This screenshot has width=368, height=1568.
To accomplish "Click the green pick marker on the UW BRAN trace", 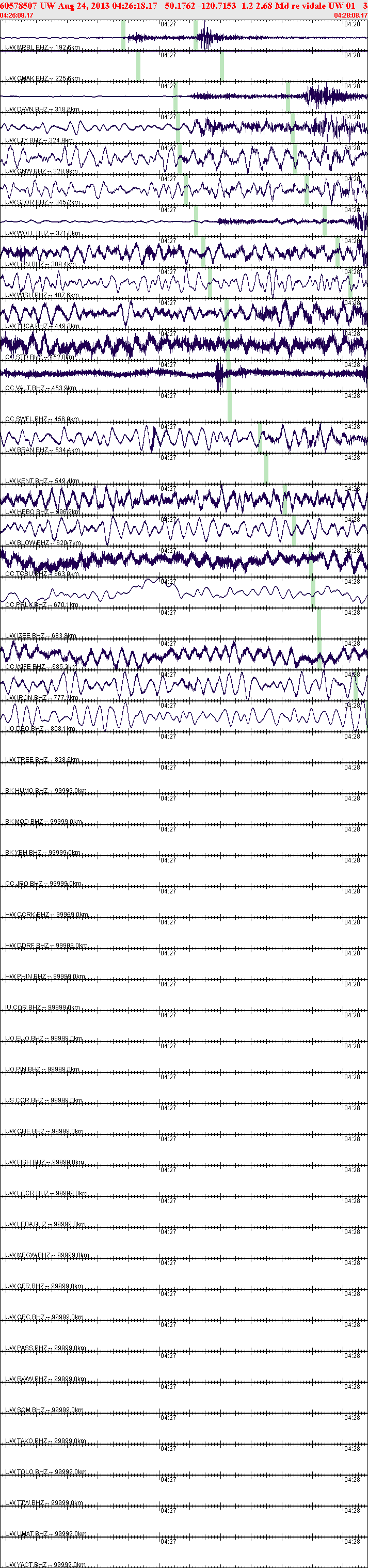I will [x=260, y=438].
